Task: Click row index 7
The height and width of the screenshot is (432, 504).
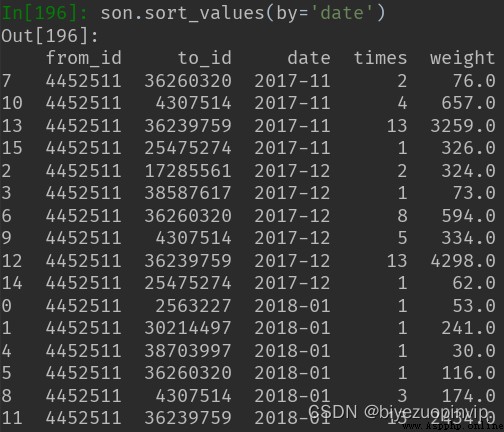Action: pyautogui.click(x=6, y=81)
